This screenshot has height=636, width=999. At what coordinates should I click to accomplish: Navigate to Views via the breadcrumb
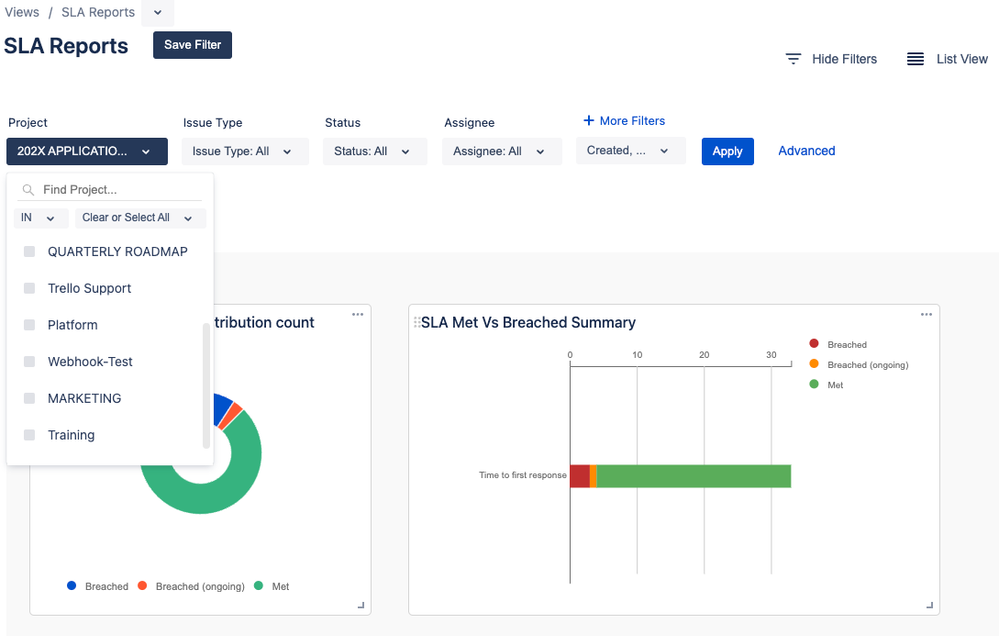[x=21, y=12]
